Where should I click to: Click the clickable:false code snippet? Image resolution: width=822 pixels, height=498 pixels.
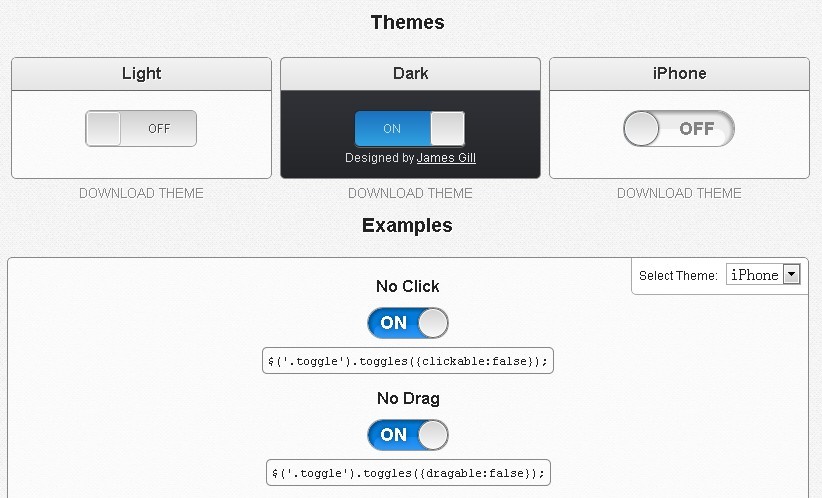coord(408,361)
